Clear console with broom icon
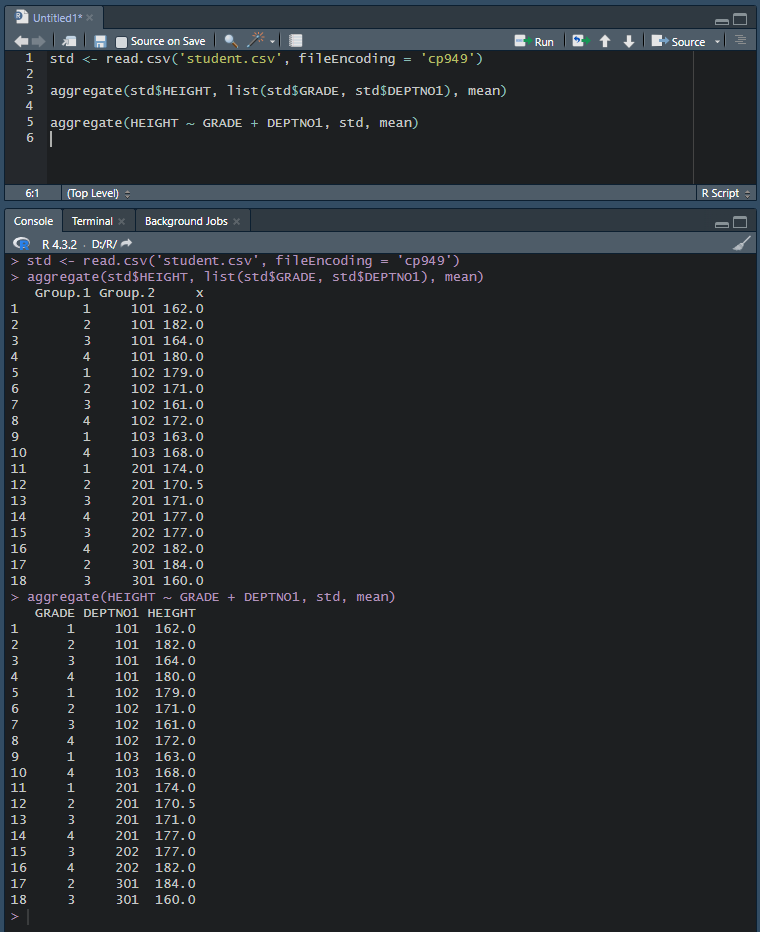This screenshot has width=760, height=932. tap(742, 243)
